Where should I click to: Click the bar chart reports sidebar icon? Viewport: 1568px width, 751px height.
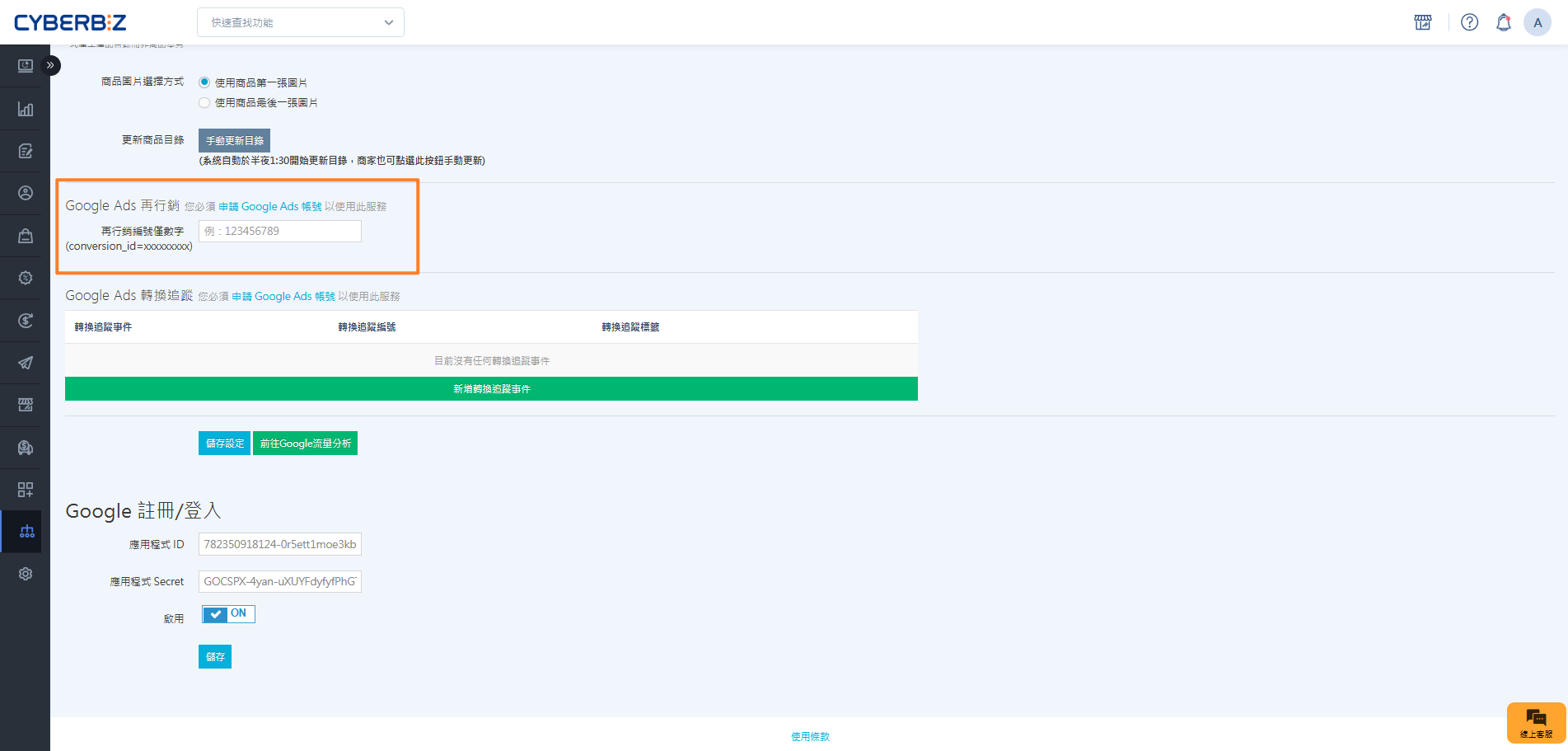pos(26,109)
